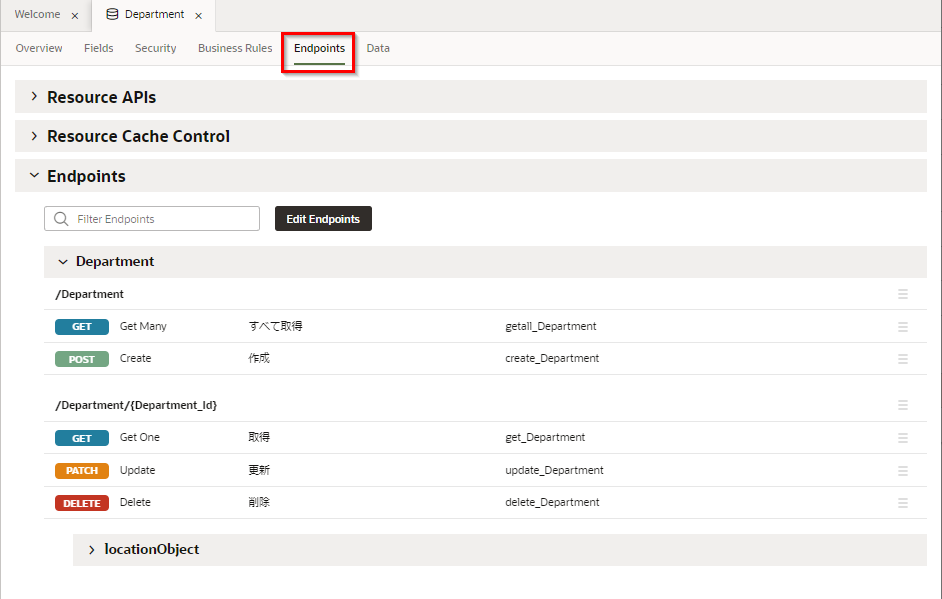Open menu icon for /Department/{Department_Id} row
Image resolution: width=942 pixels, height=599 pixels.
[x=902, y=405]
